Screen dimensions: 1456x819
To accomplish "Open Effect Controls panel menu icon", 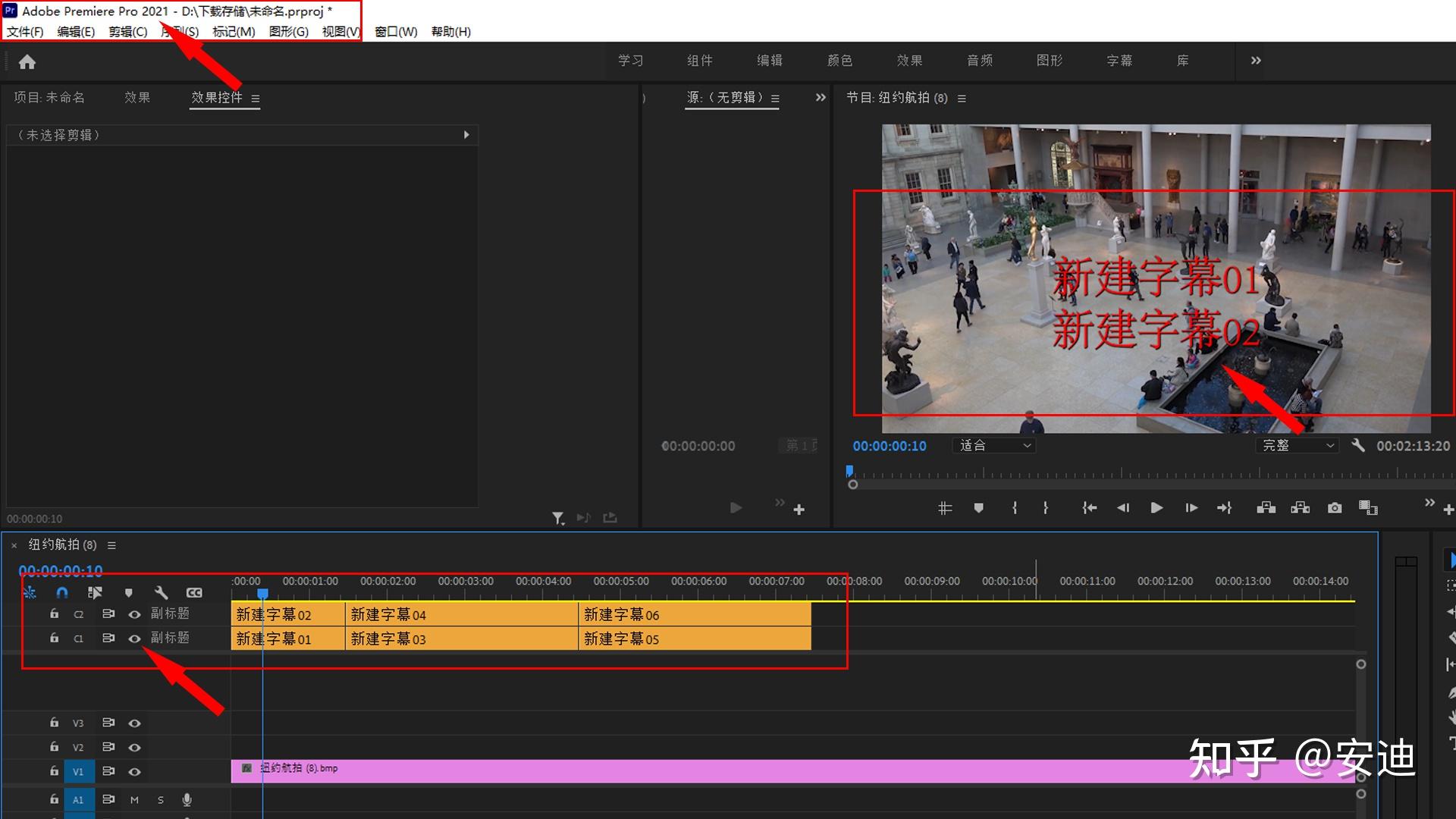I will (256, 99).
